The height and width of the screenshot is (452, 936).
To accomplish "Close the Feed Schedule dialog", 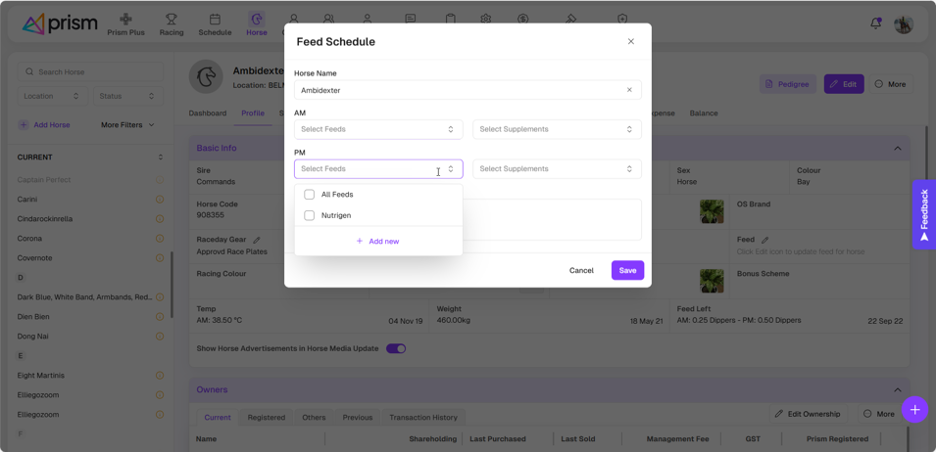I will coord(631,42).
